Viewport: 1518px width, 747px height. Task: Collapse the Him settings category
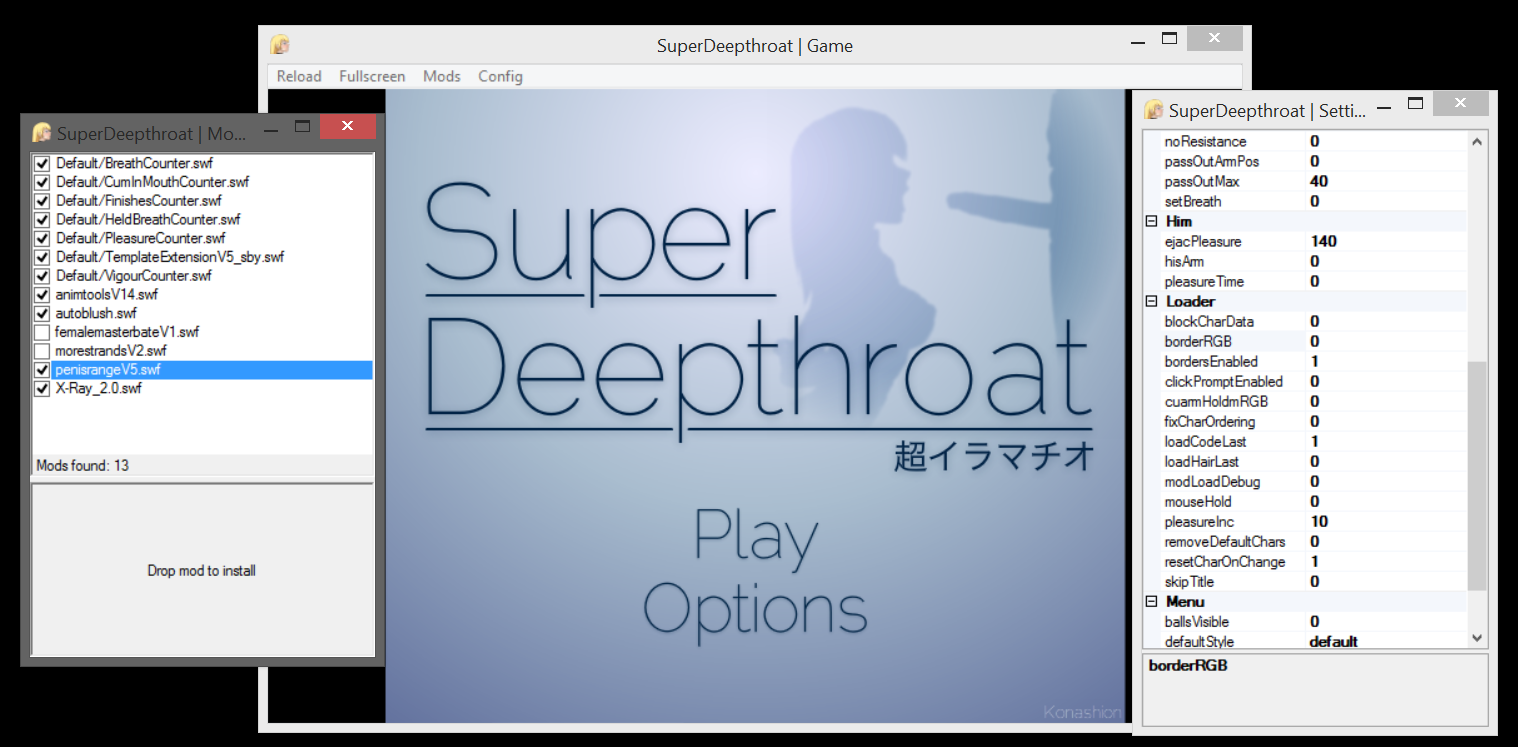pos(1151,221)
